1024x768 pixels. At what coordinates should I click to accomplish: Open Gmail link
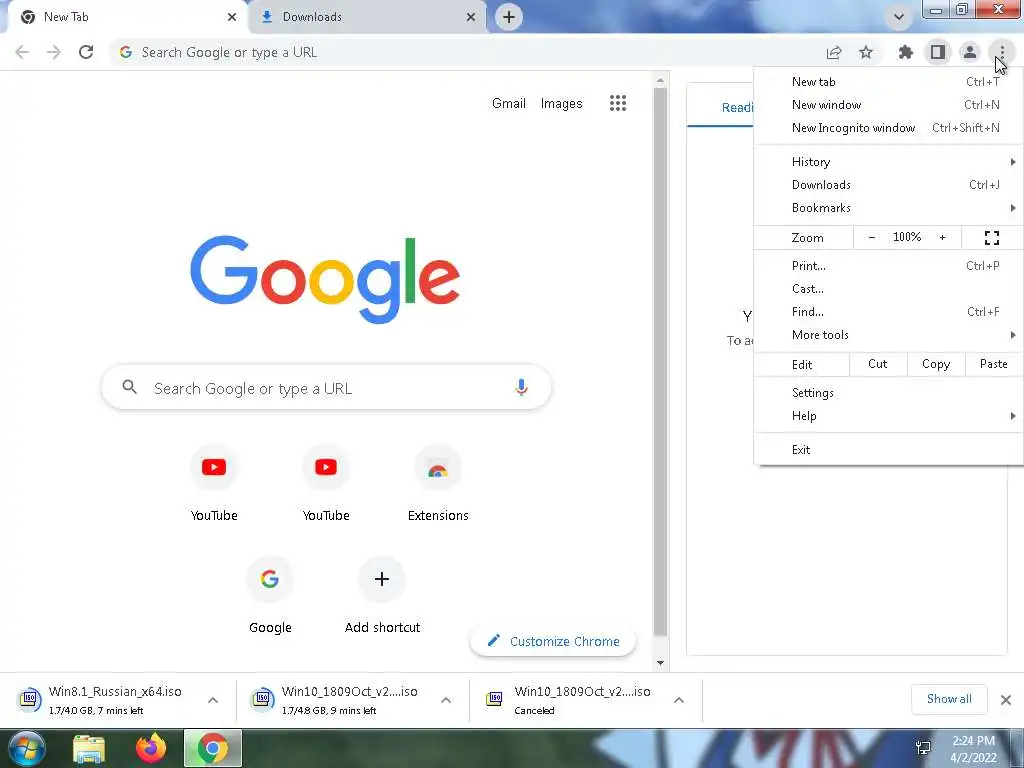point(509,103)
